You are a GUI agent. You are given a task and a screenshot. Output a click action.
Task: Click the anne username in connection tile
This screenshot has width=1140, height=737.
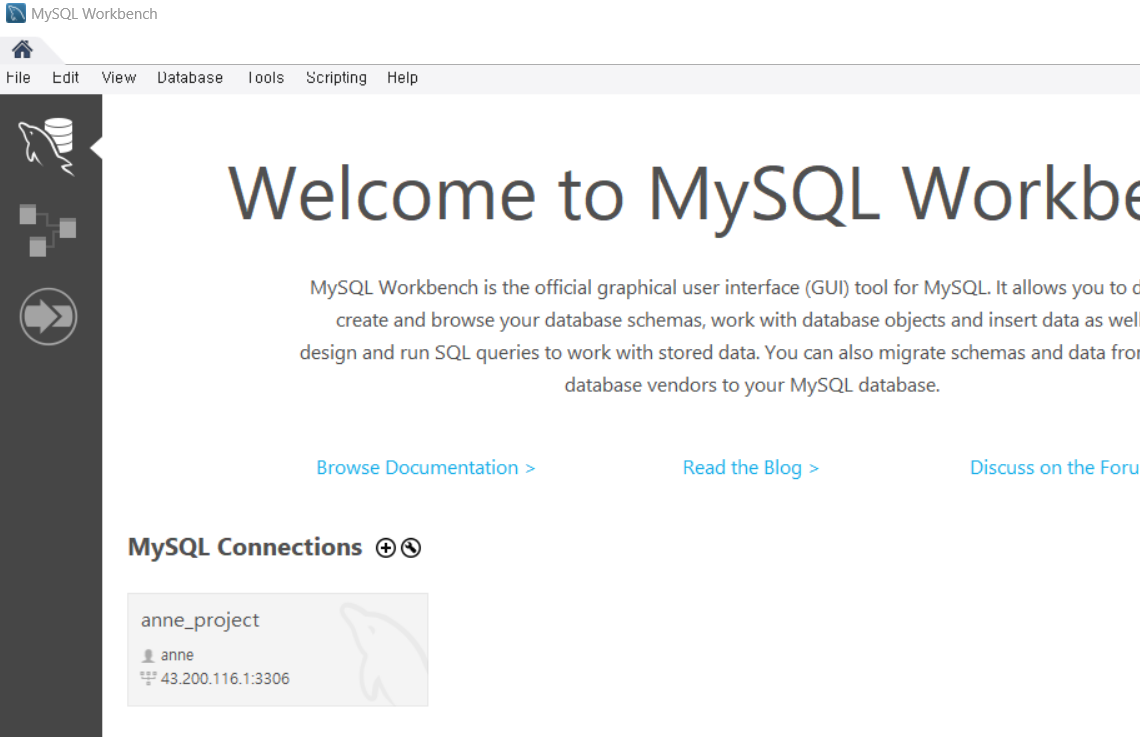click(x=177, y=655)
